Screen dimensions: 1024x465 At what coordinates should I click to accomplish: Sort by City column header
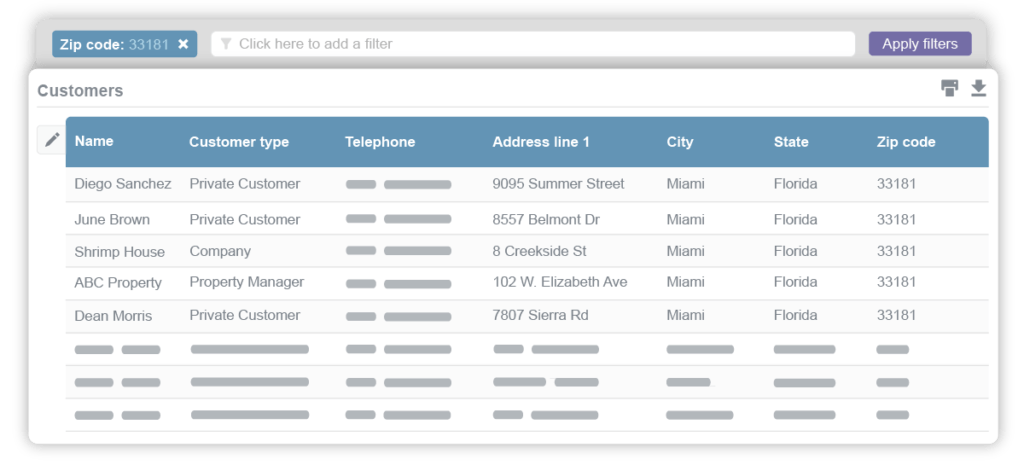click(679, 142)
